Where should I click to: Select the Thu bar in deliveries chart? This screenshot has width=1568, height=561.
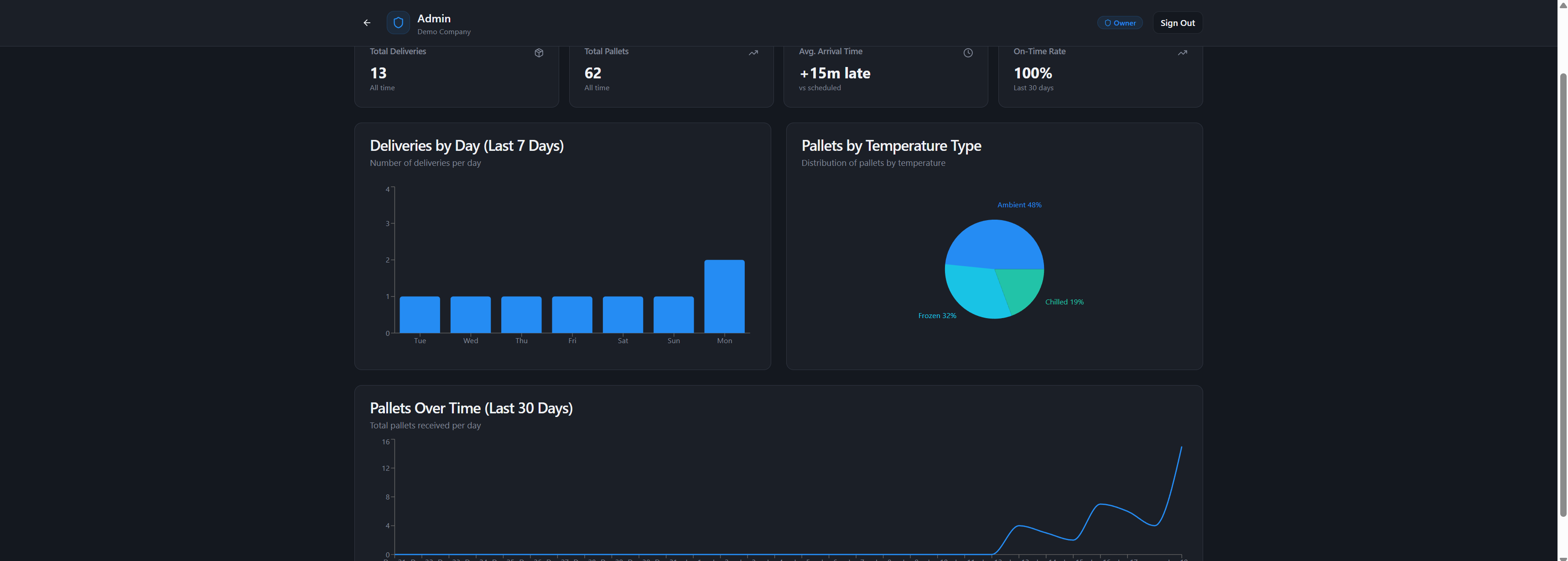pos(521,314)
